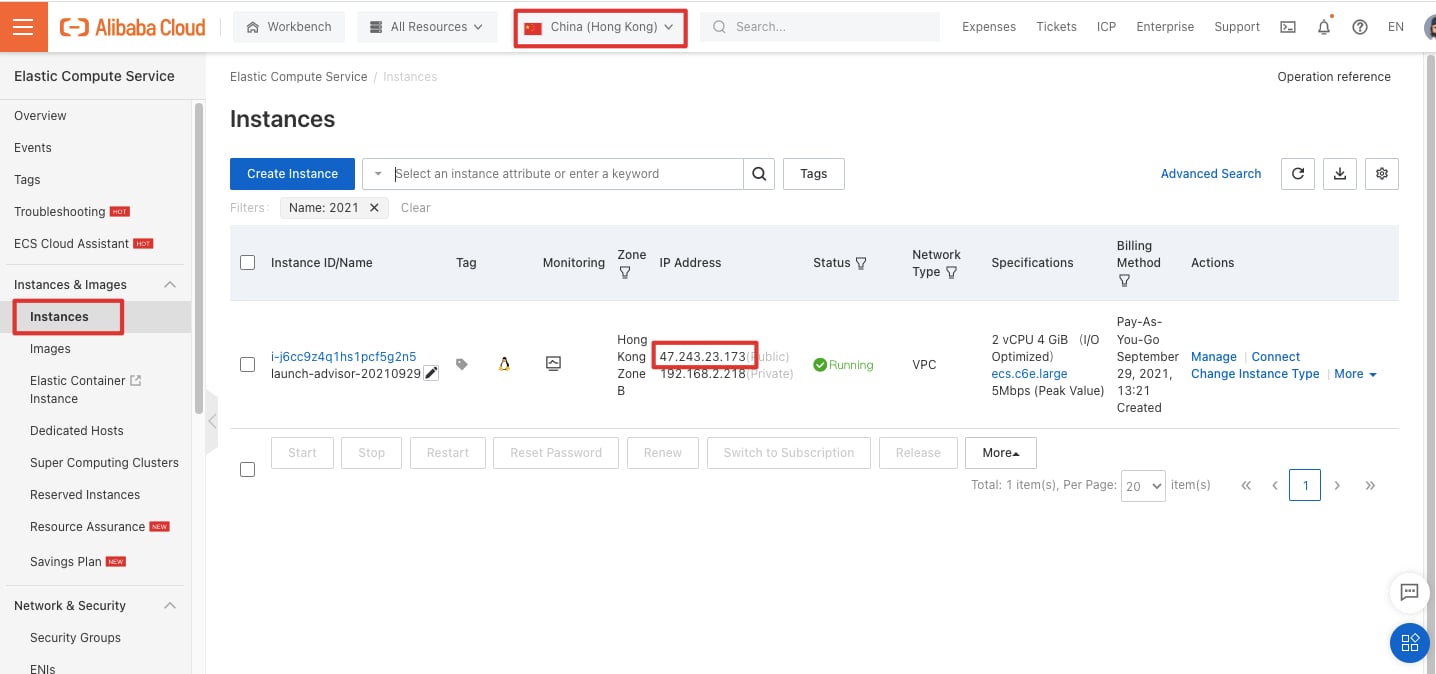
Task: Open the instance ID i-j6cc9z4q1hs1pcf5g2n5 link
Action: click(x=343, y=357)
